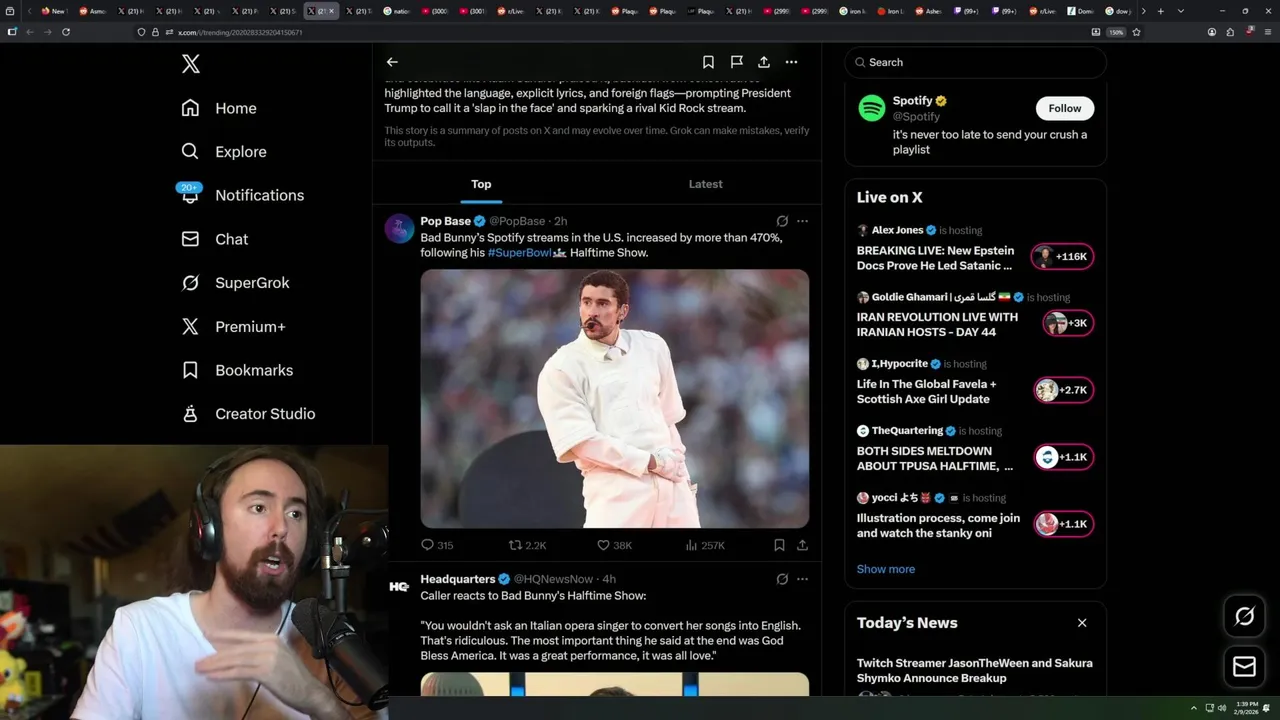Open Headquarters profile name link
This screenshot has height=720, width=1280.
point(458,579)
